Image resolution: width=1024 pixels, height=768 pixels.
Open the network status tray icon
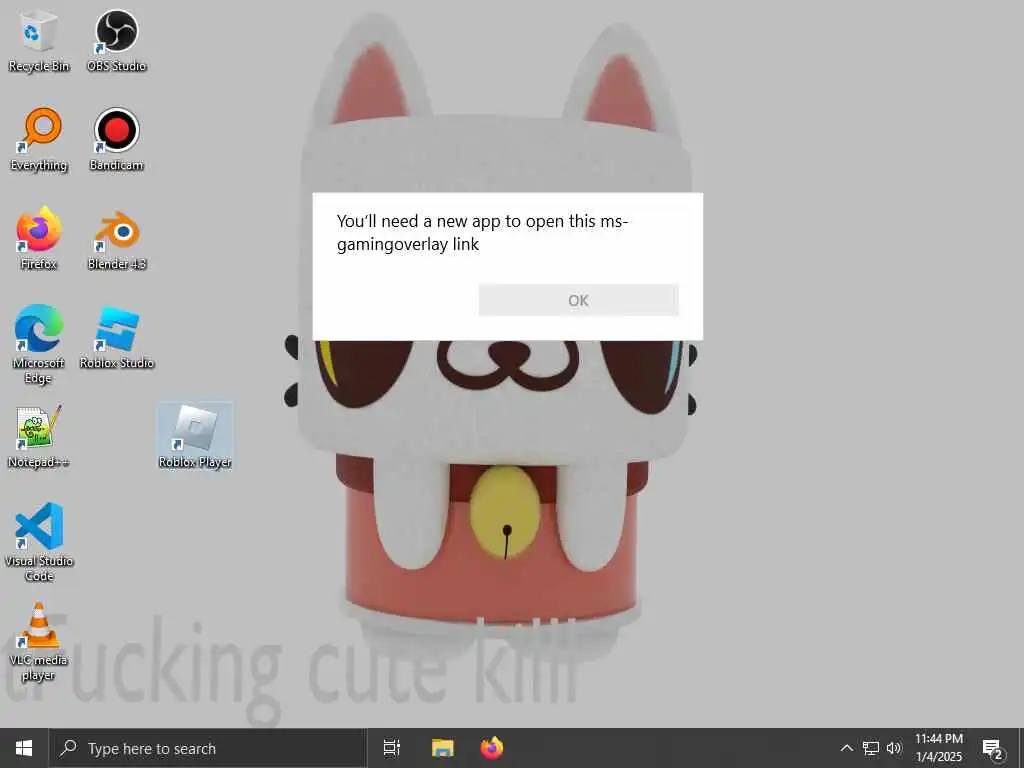(871, 748)
